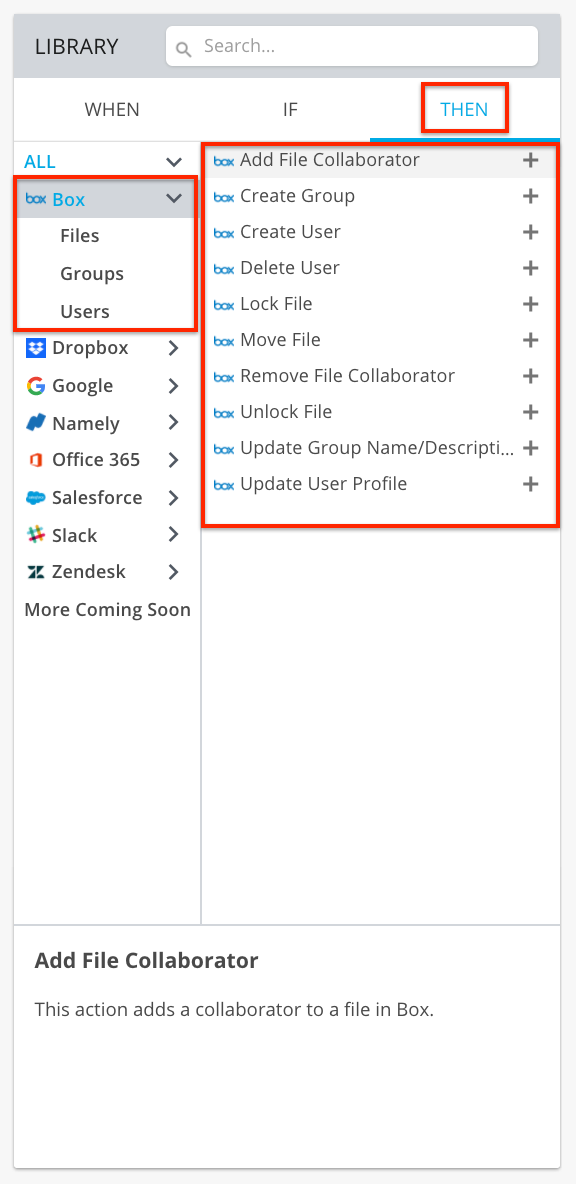Focus the library Search field
The width and height of the screenshot is (576, 1184).
click(x=352, y=46)
